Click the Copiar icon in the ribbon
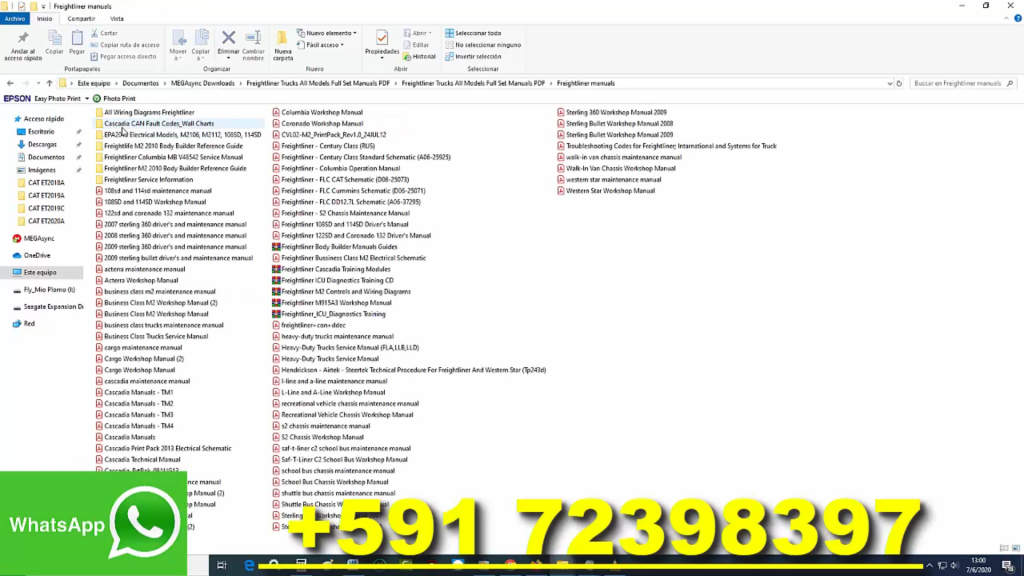Screen dimensions: 1024x576 [55, 39]
